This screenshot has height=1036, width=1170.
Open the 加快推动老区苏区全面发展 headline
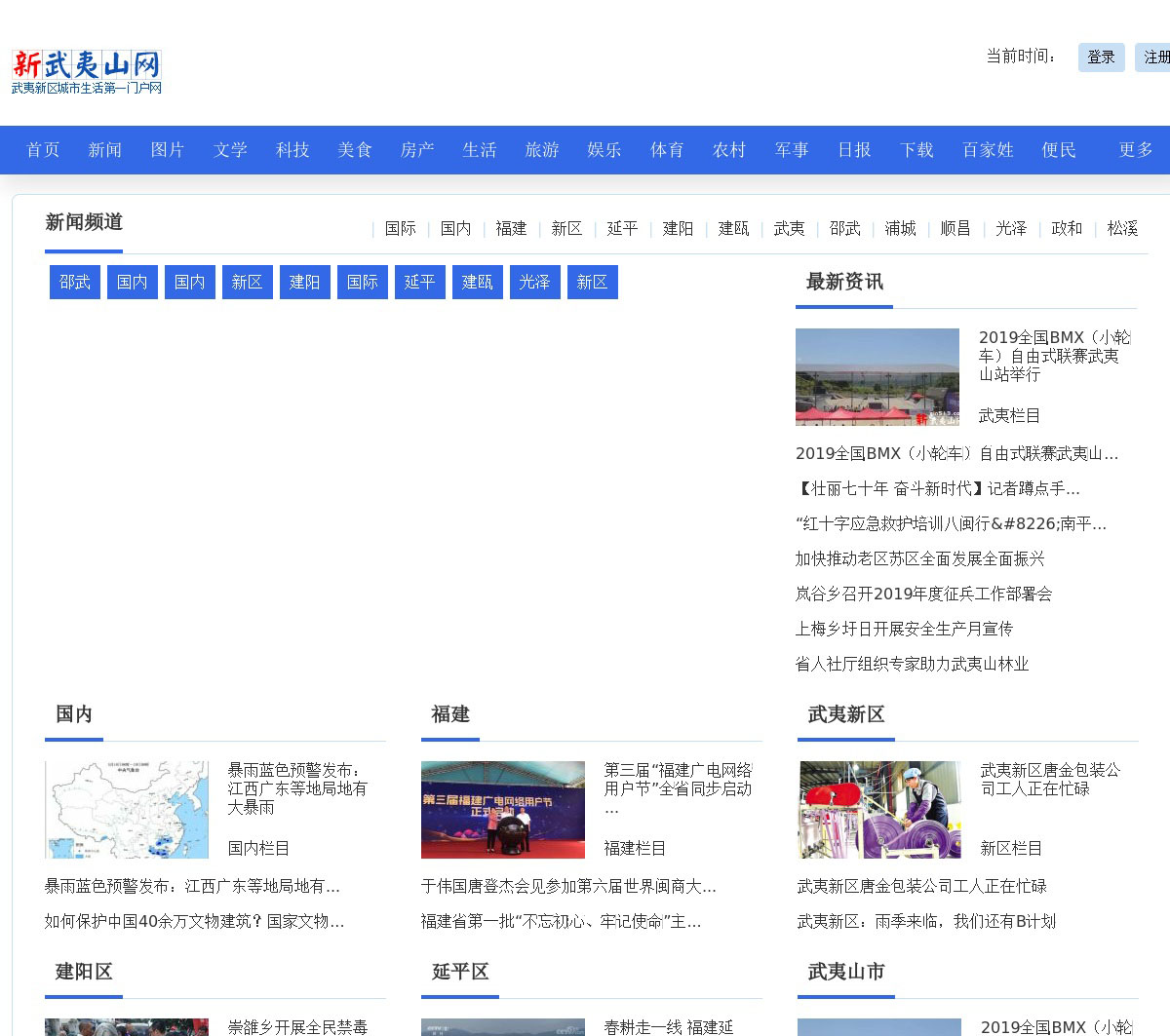pyautogui.click(x=919, y=558)
